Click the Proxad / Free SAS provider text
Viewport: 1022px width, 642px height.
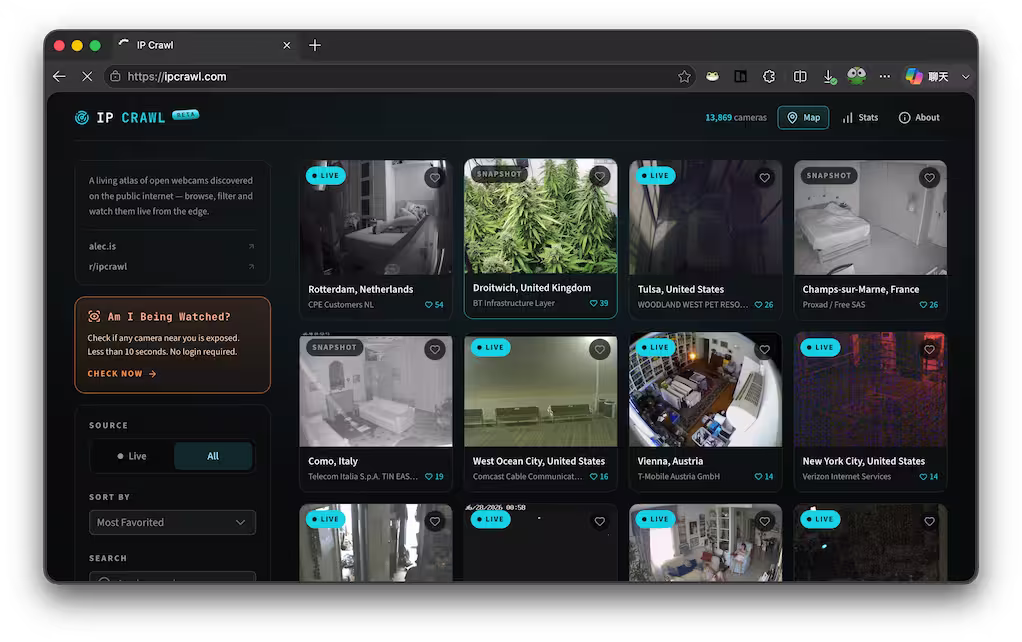[834, 304]
